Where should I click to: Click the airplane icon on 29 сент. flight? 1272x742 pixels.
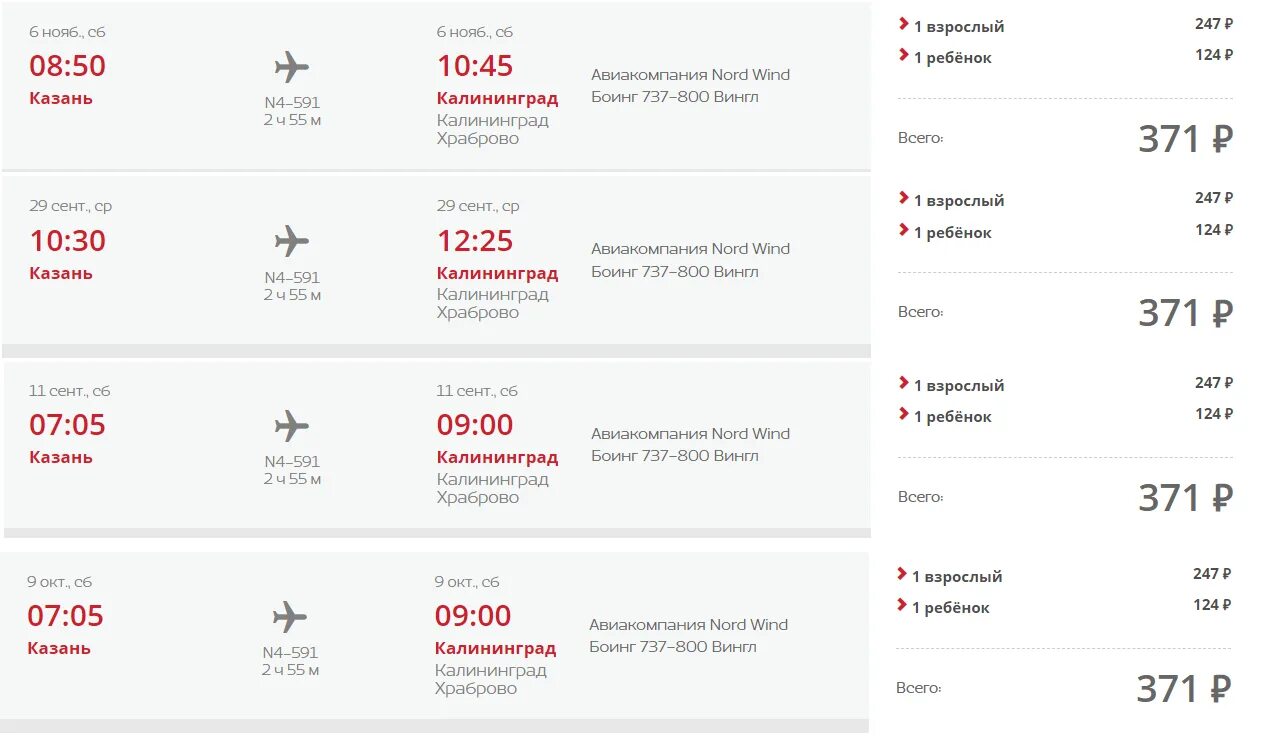(x=292, y=242)
